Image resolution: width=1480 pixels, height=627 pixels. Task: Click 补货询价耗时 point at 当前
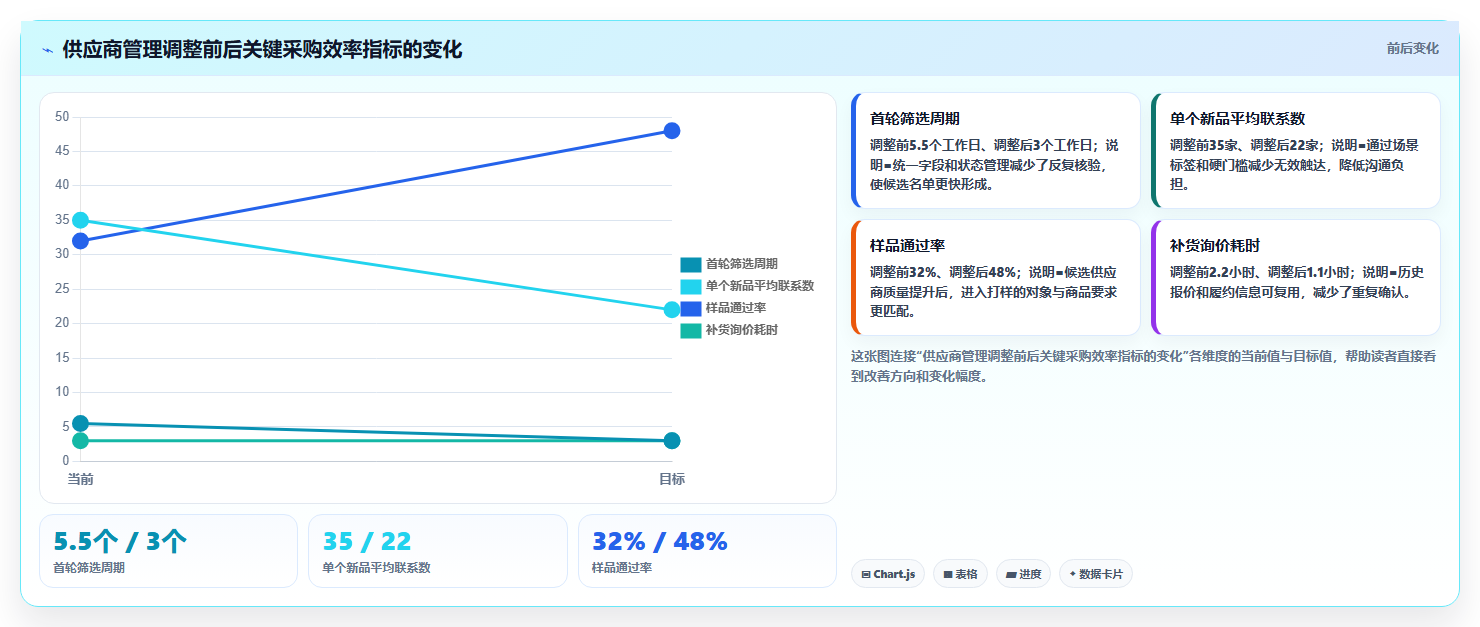point(81,440)
